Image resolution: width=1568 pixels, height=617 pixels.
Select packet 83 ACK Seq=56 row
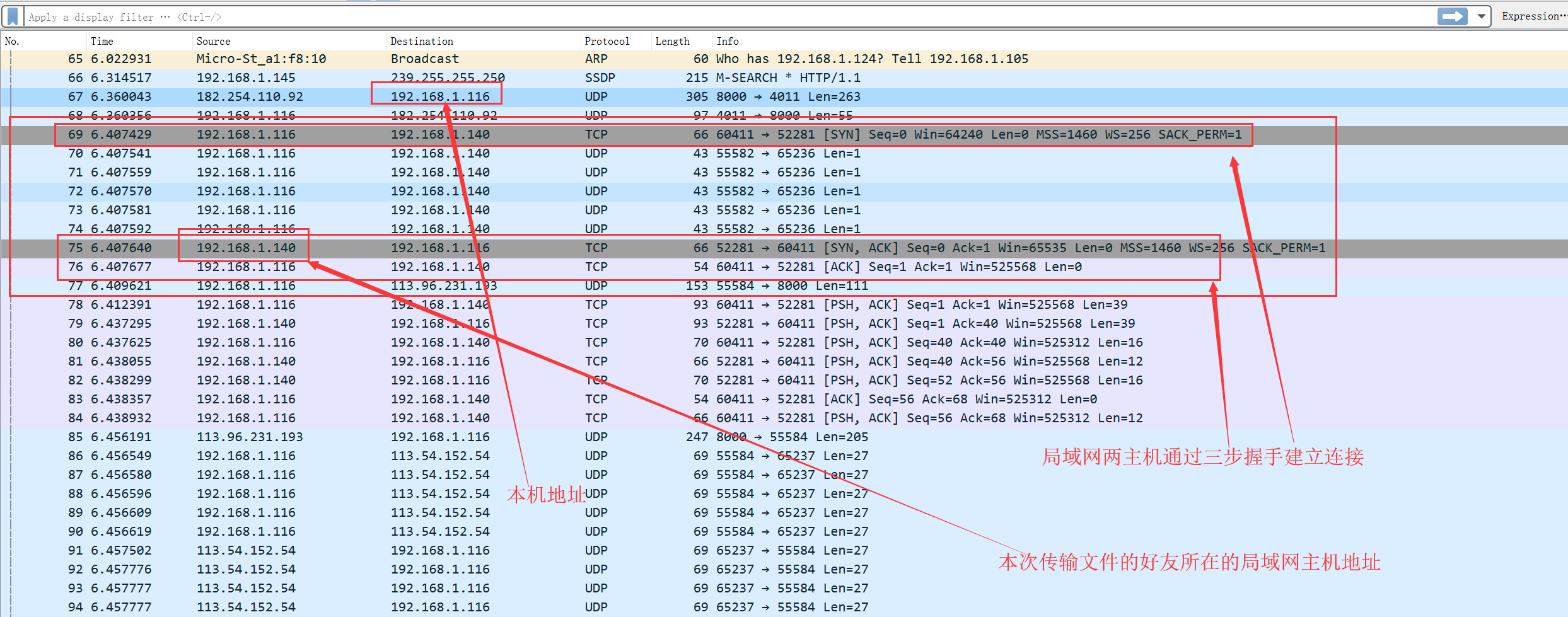click(784, 399)
